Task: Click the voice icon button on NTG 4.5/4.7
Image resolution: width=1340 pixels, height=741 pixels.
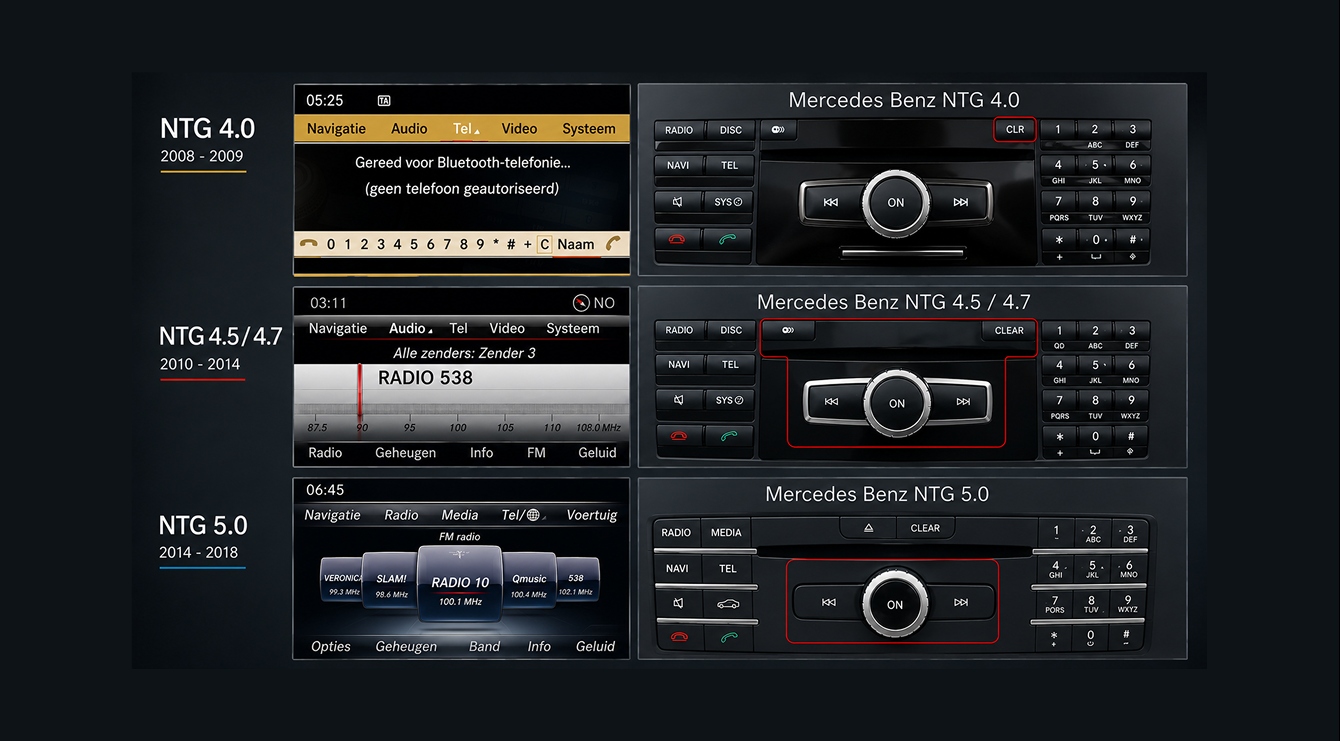Action: (x=788, y=330)
